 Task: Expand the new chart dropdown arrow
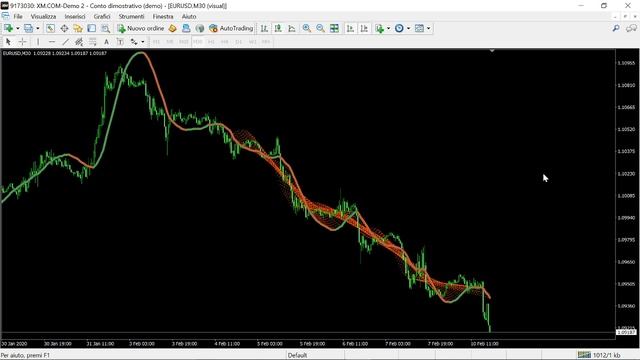(18, 28)
